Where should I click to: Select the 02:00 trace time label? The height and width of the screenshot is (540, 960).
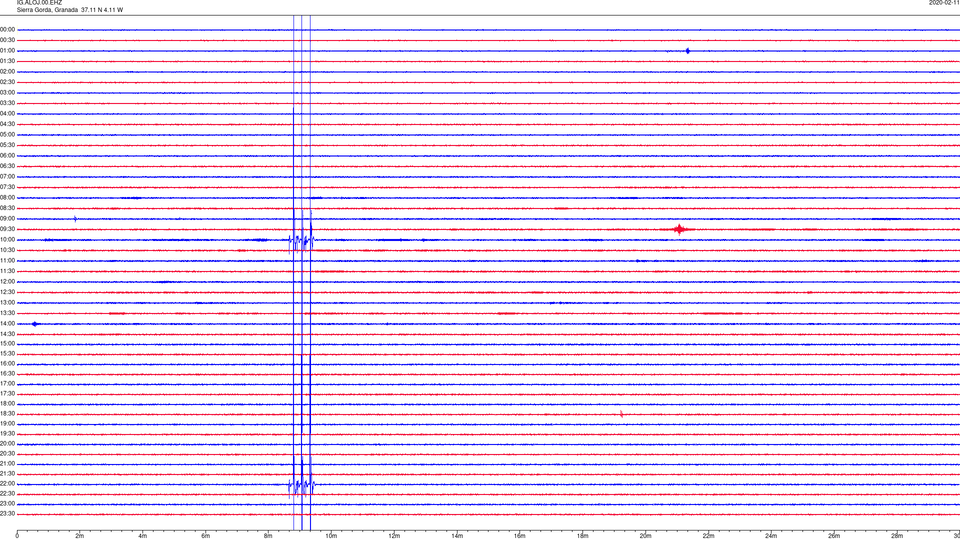tap(7, 72)
